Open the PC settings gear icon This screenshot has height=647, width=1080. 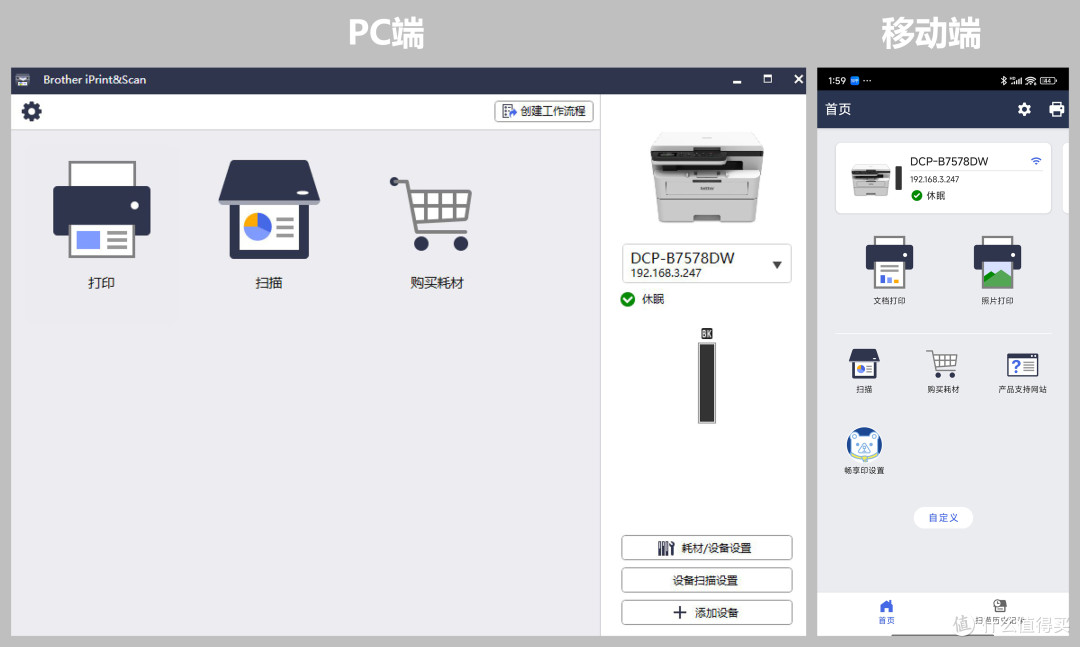32,111
